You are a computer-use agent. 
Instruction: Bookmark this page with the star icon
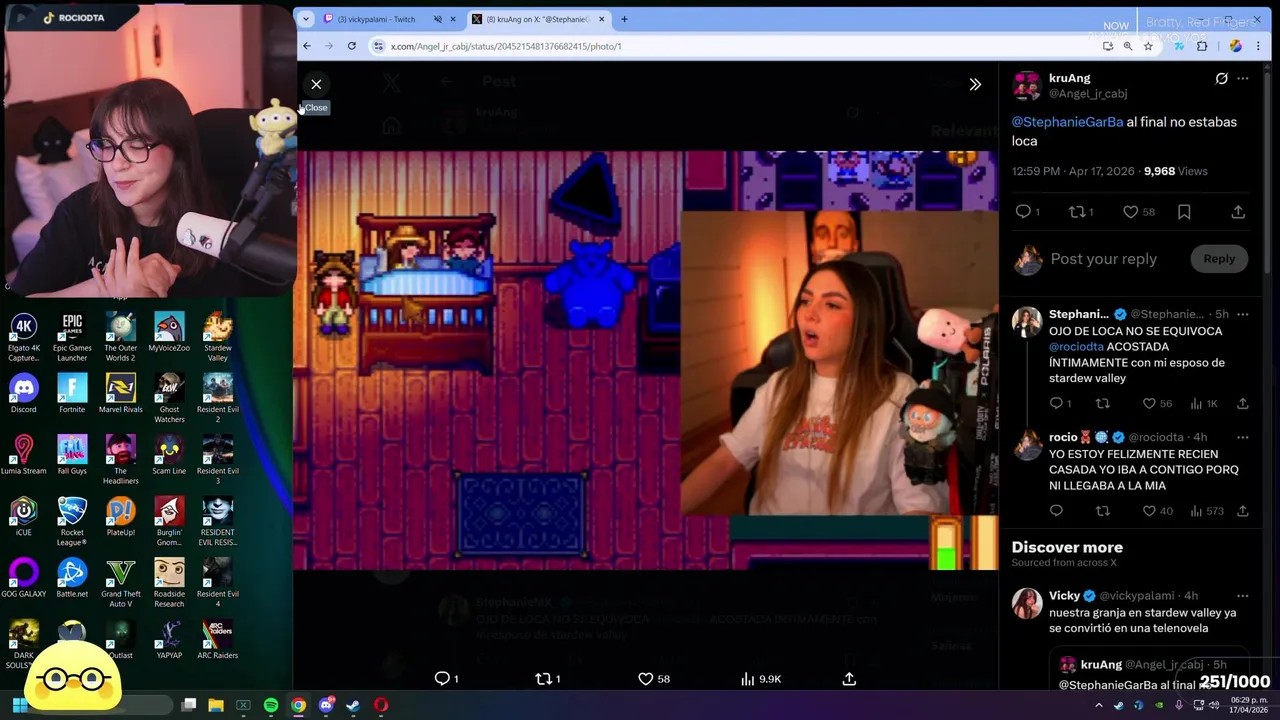[1148, 46]
